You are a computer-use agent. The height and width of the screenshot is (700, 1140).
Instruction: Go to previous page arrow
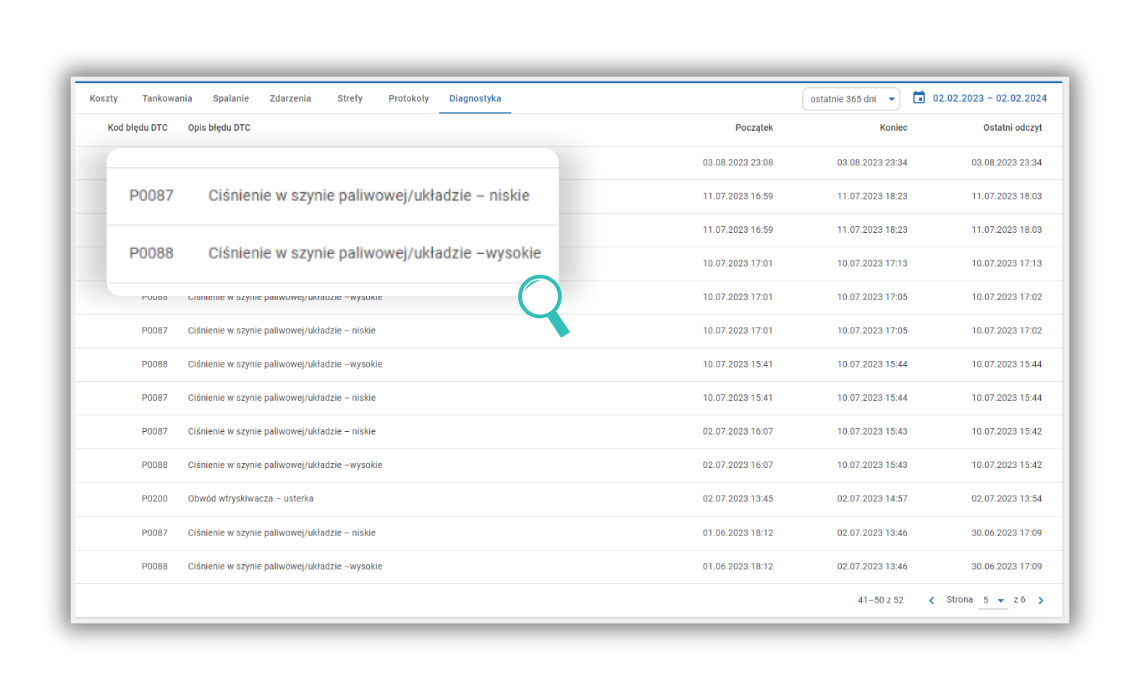[932, 601]
